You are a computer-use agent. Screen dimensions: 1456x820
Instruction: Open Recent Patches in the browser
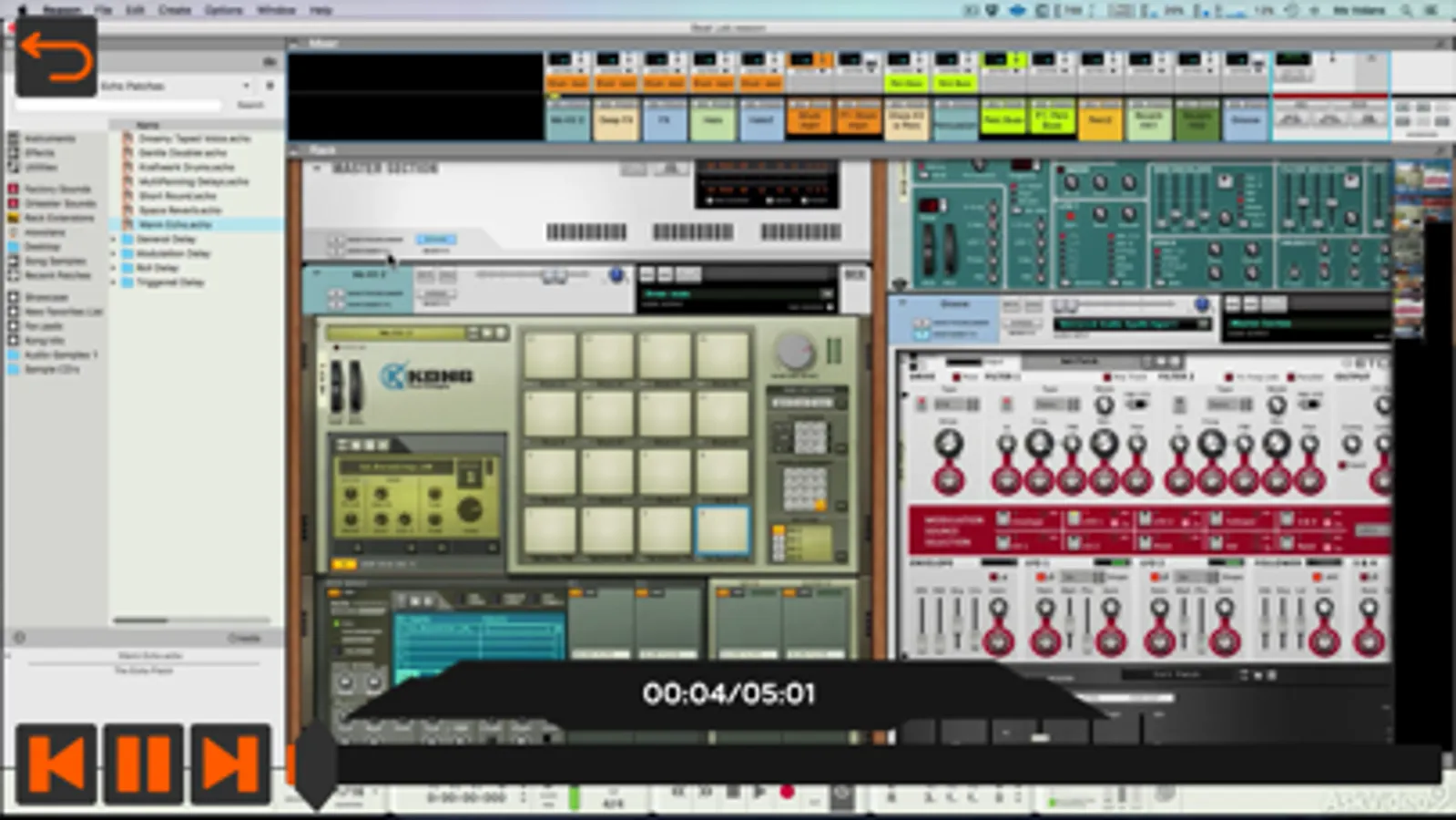56,275
